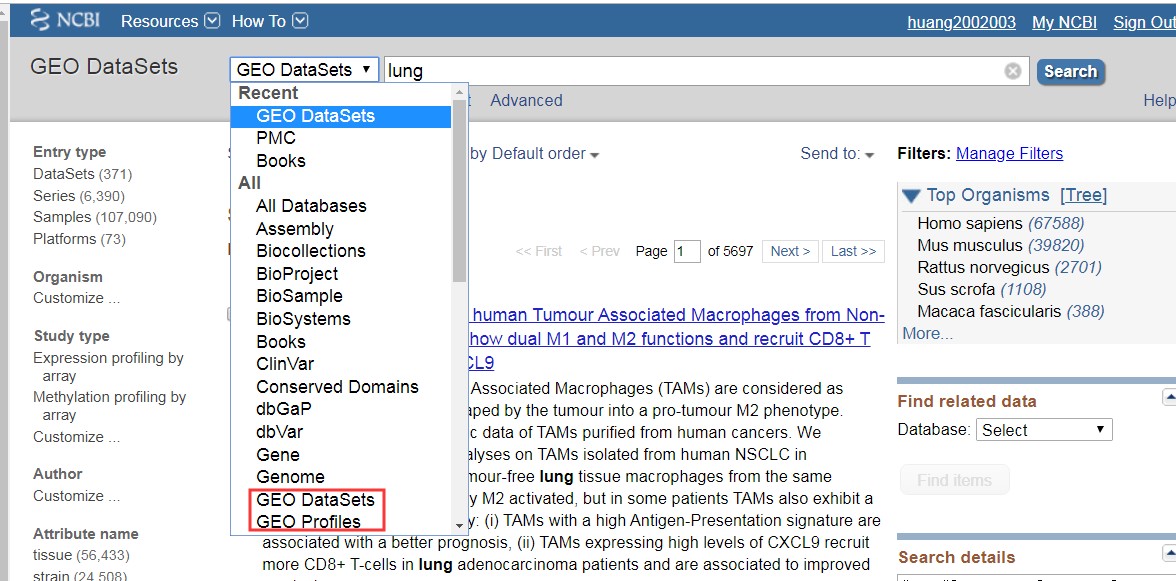Viewport: 1176px width, 581px height.
Task: Click the NCBI logo
Action: (65, 20)
